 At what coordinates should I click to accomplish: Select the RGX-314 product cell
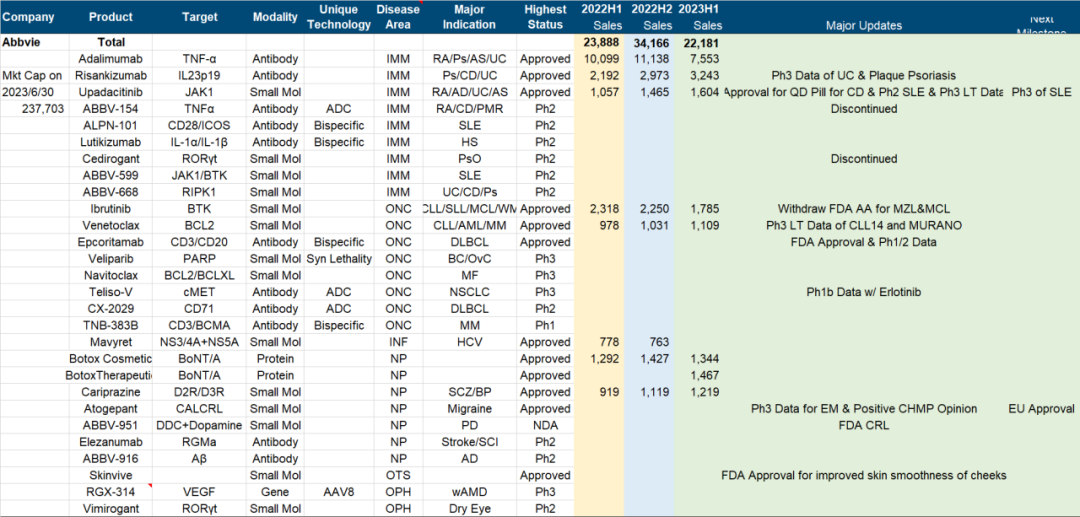[111, 492]
